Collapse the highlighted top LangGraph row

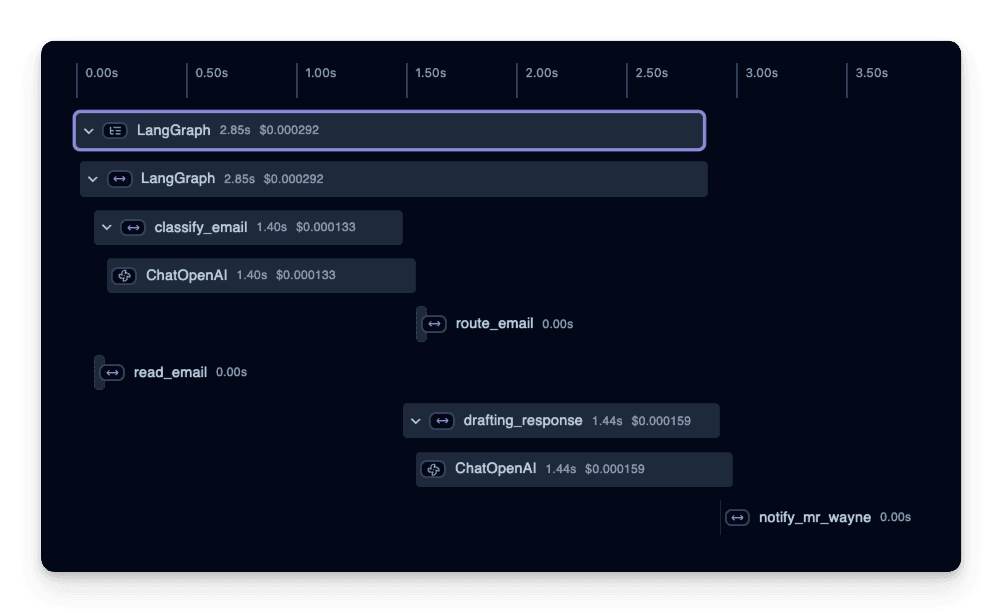point(89,130)
